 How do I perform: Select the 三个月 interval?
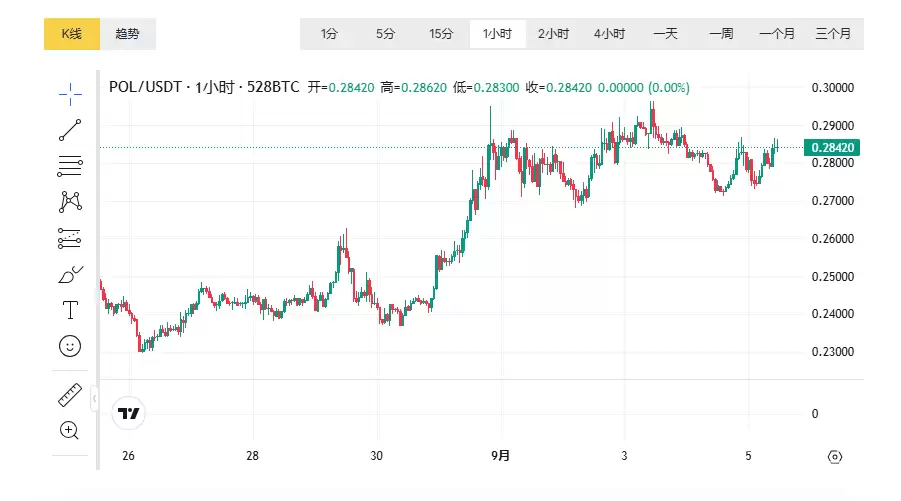coord(833,34)
